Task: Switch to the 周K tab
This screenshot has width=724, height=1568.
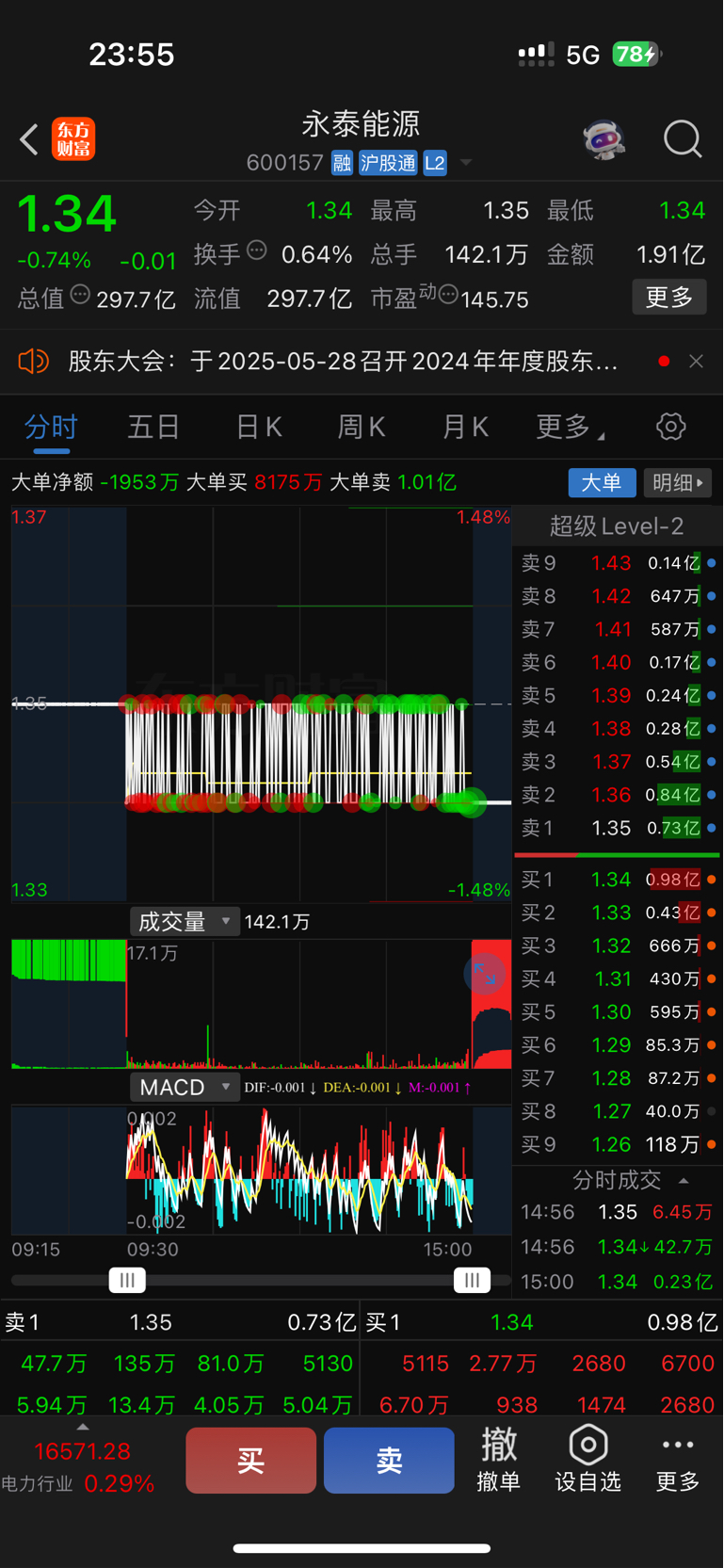Action: click(x=362, y=428)
